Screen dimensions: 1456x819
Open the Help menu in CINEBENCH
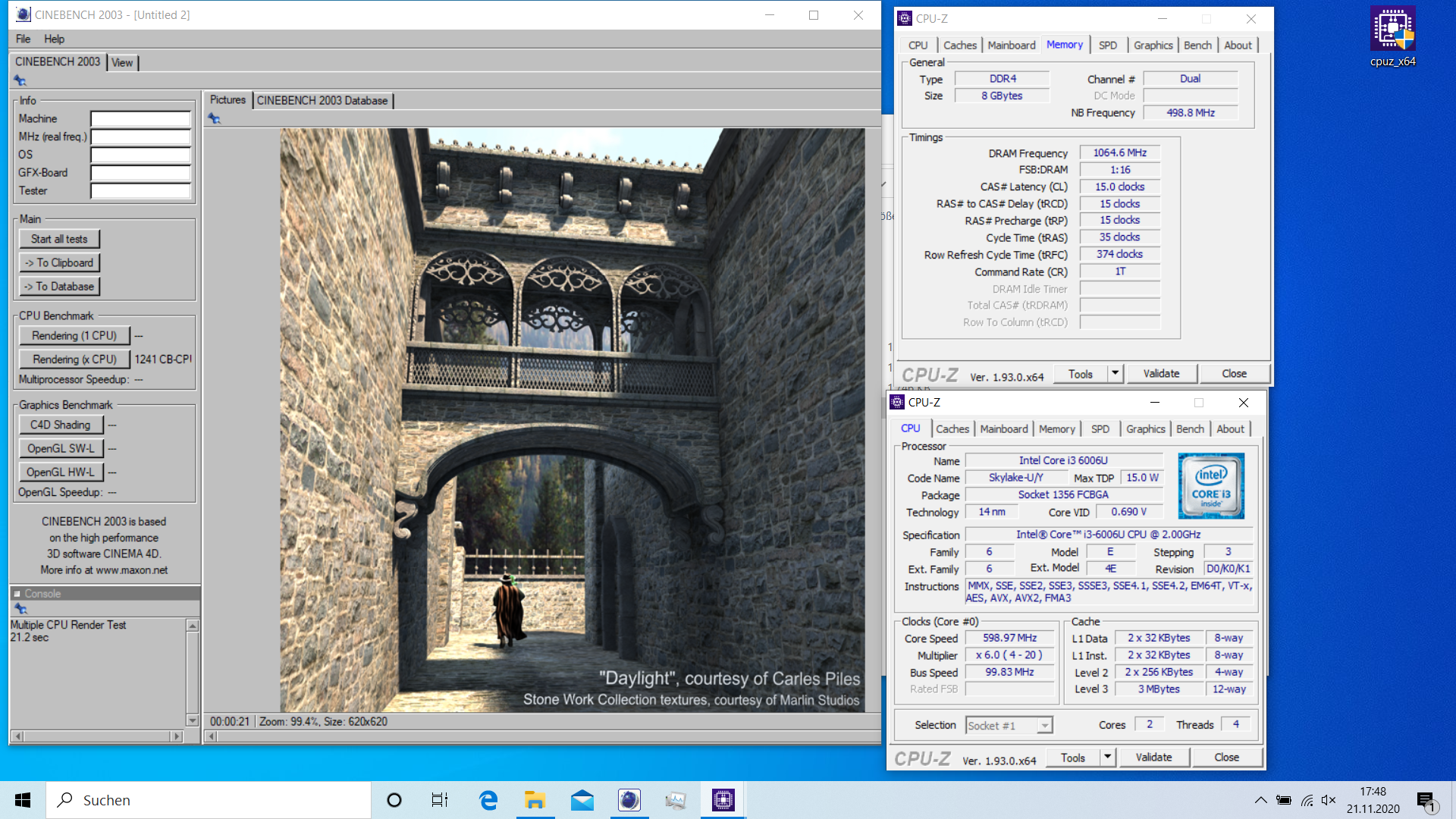54,39
